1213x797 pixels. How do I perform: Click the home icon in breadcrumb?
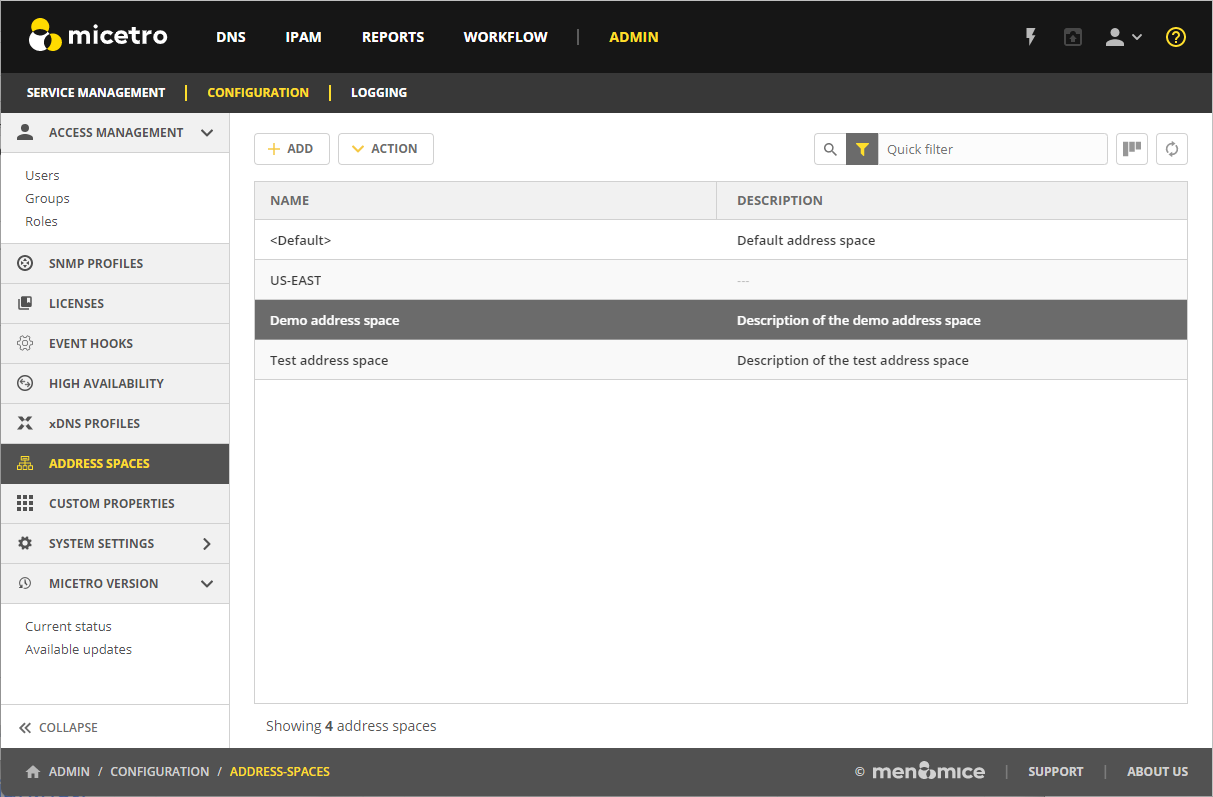pyautogui.click(x=33, y=772)
